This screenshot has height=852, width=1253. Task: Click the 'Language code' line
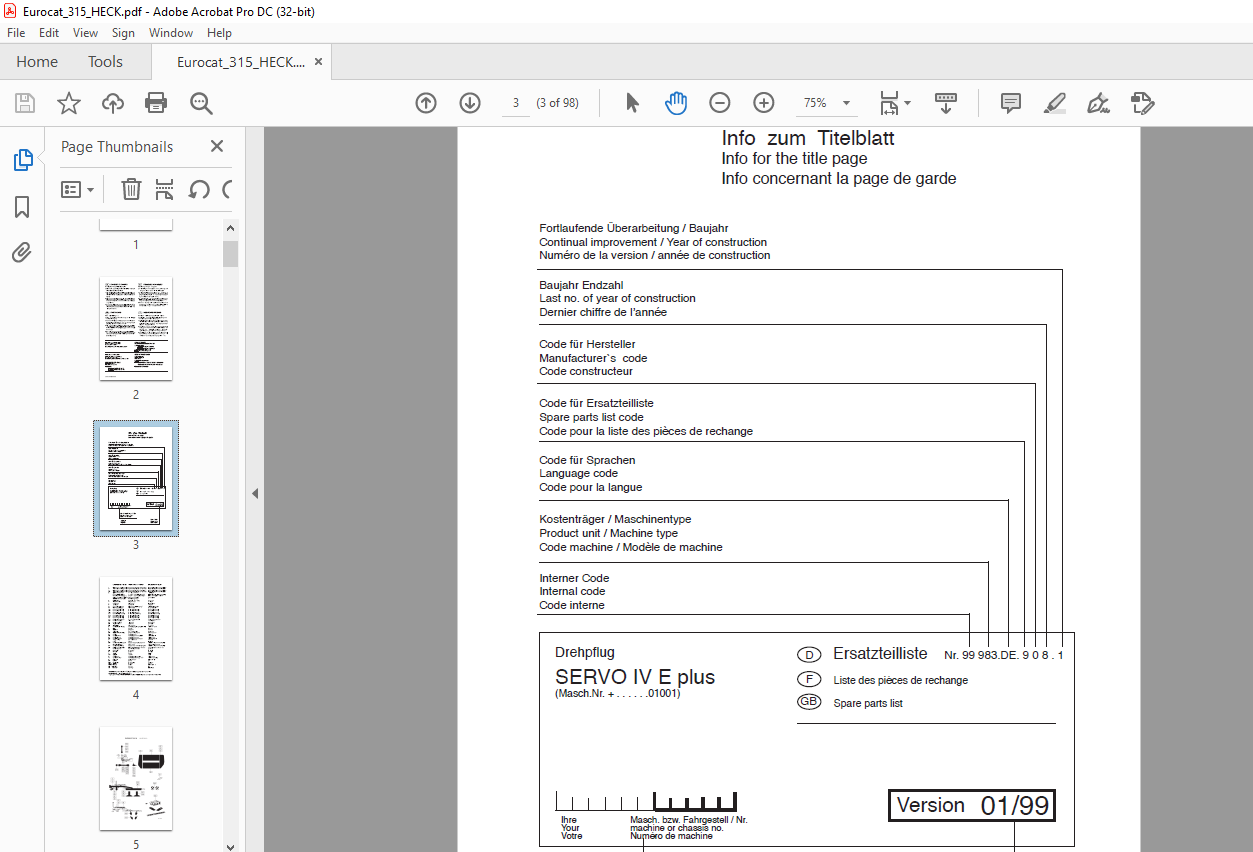578,473
